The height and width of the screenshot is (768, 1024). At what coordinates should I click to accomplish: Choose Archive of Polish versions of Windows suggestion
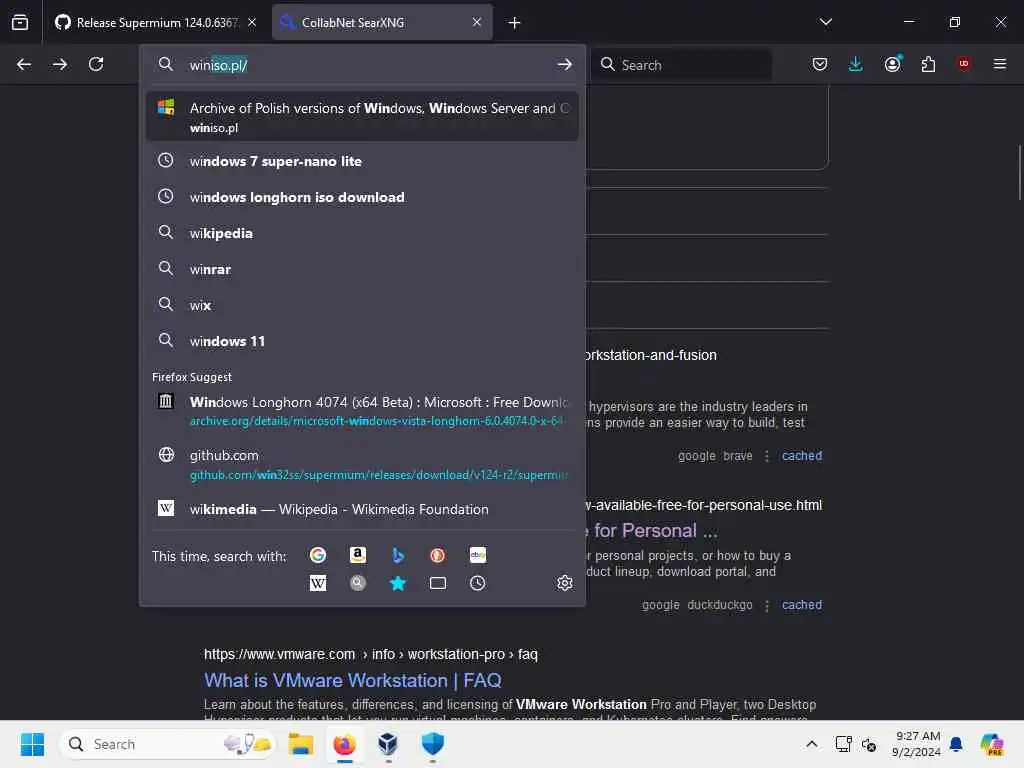(362, 117)
